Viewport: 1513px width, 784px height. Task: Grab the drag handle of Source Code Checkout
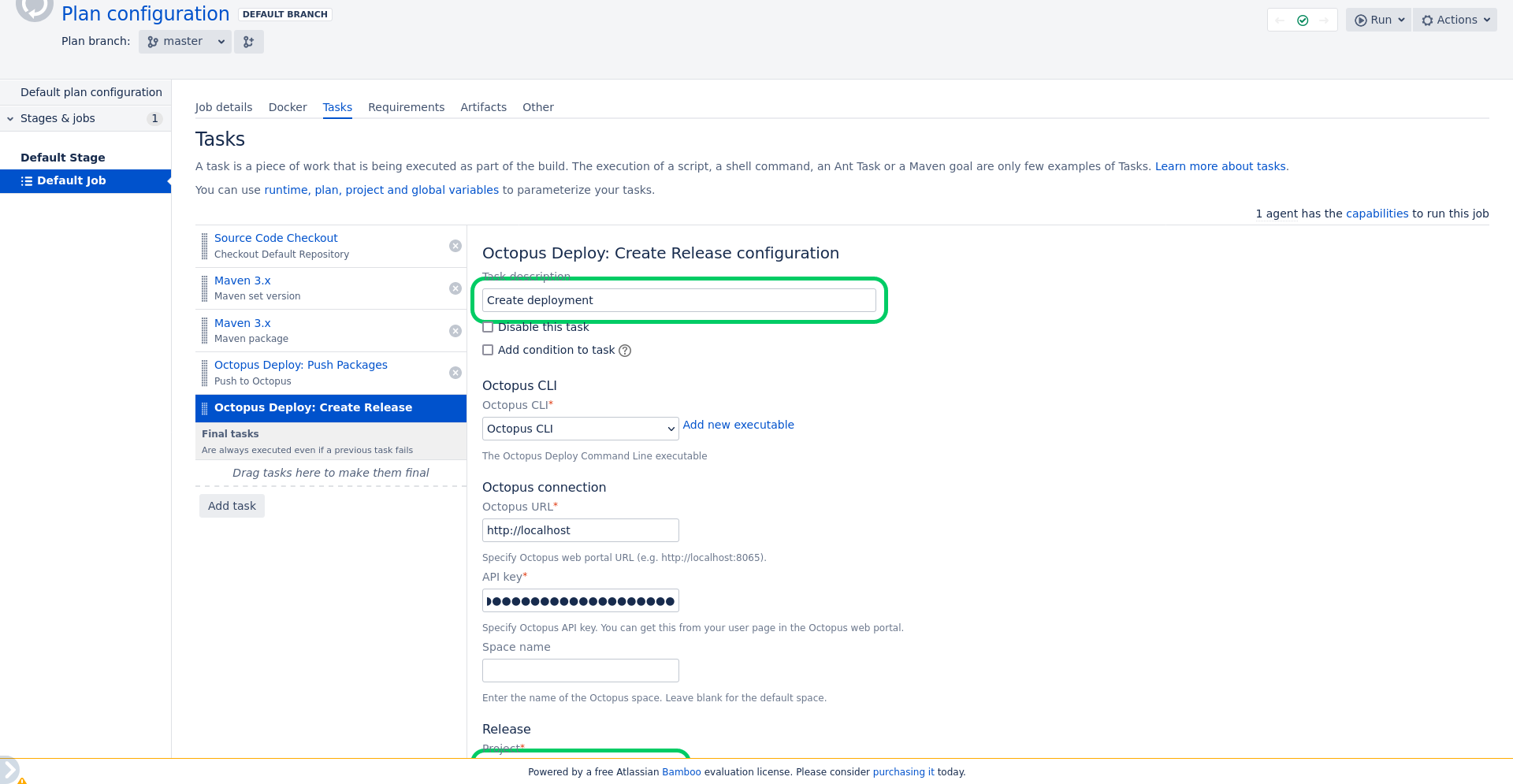[205, 246]
